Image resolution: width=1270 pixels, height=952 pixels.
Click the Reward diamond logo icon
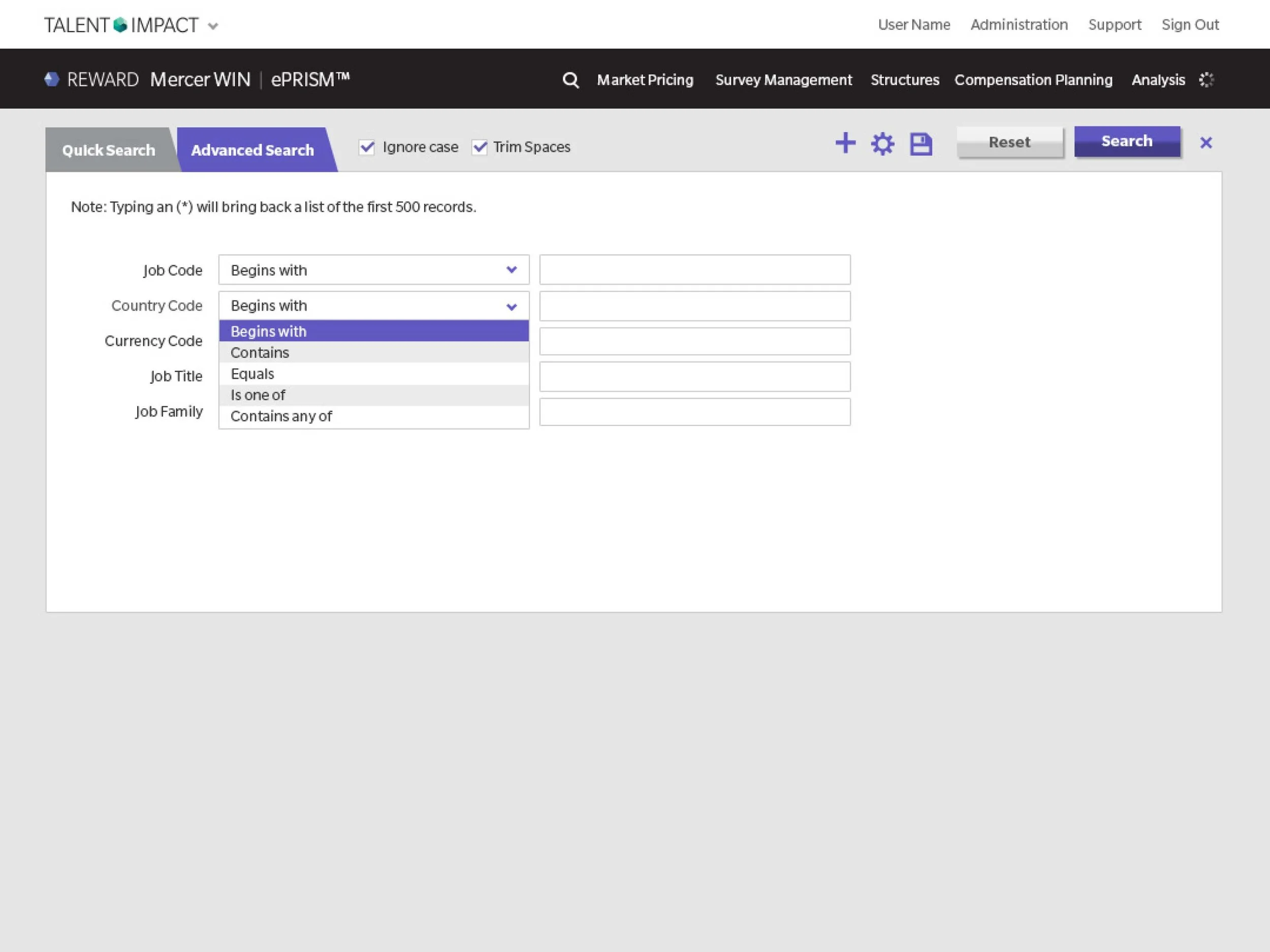[52, 79]
